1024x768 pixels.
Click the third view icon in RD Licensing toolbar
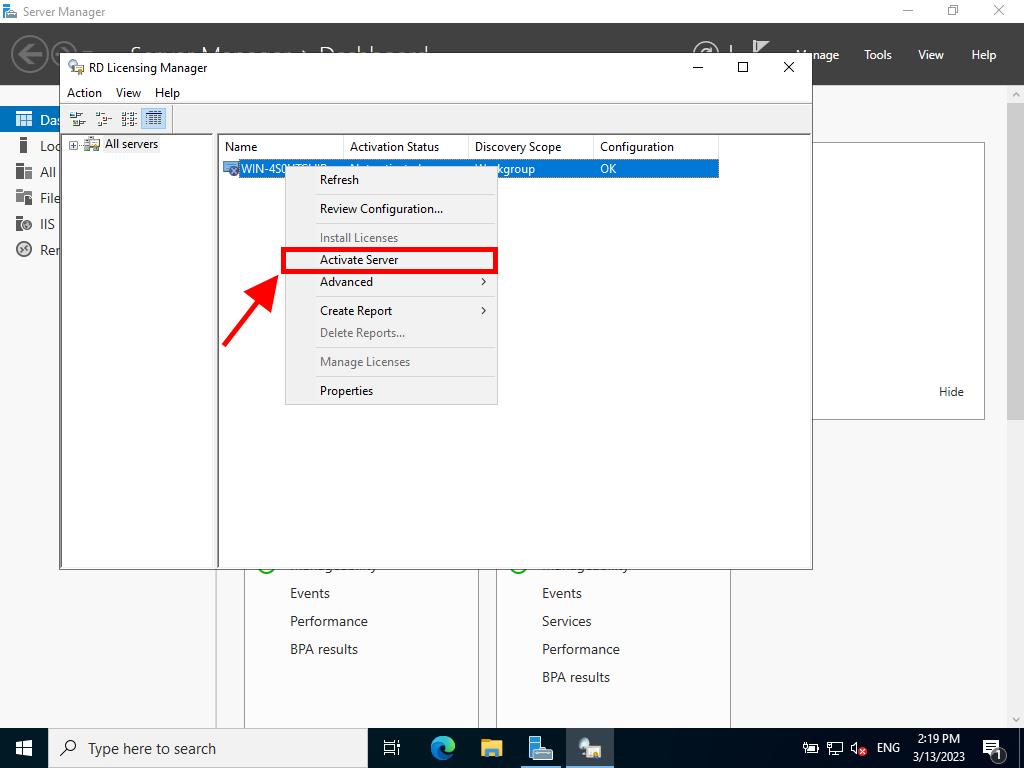129,119
